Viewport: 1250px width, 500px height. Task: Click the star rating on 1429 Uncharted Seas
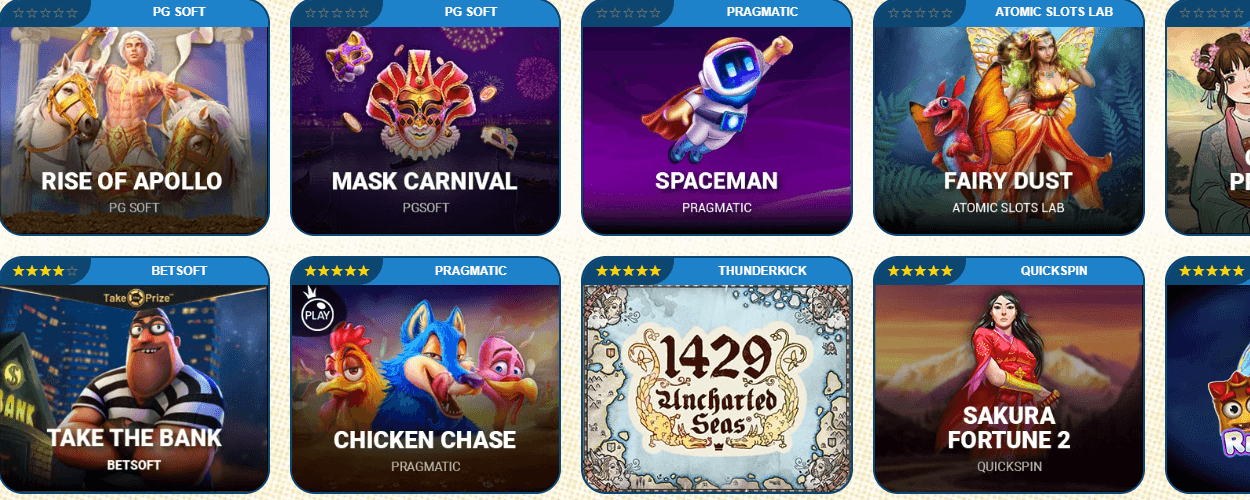coord(628,271)
